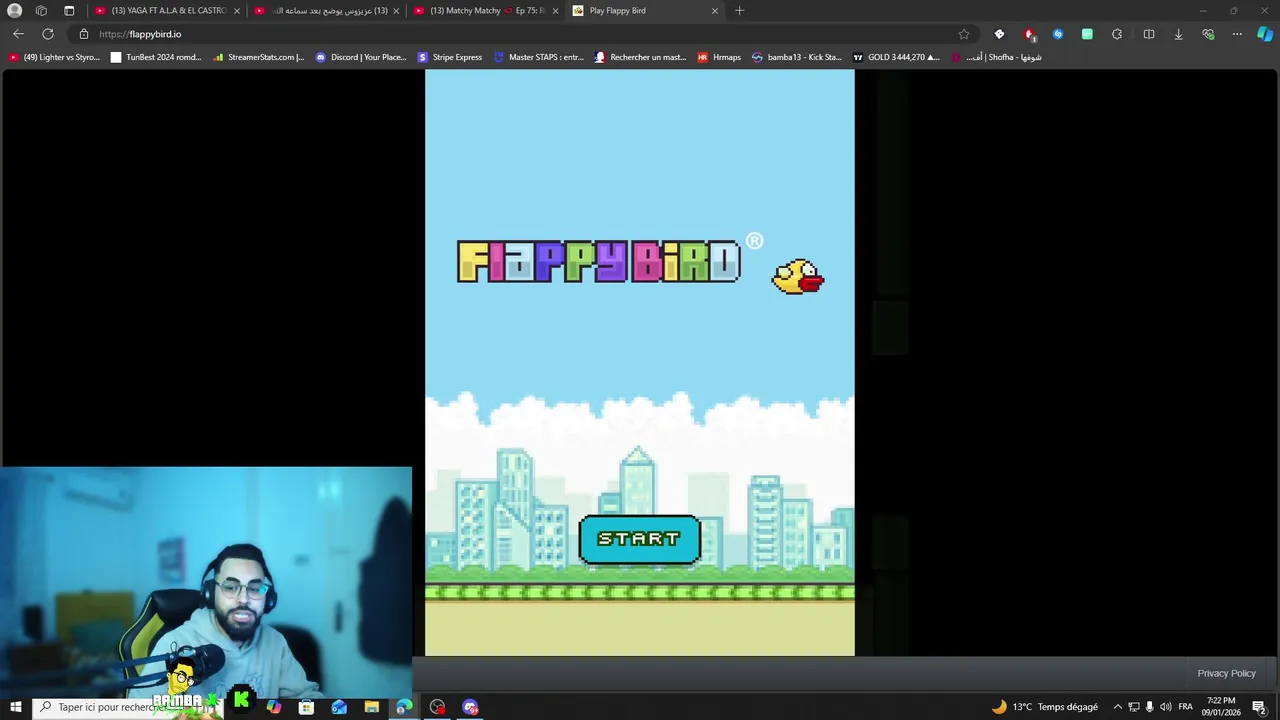Open Microsoft Edge taskbar icon

coord(404,707)
